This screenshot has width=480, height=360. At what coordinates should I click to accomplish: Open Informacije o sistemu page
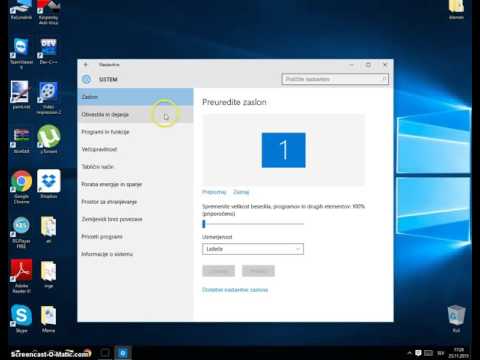click(135, 254)
